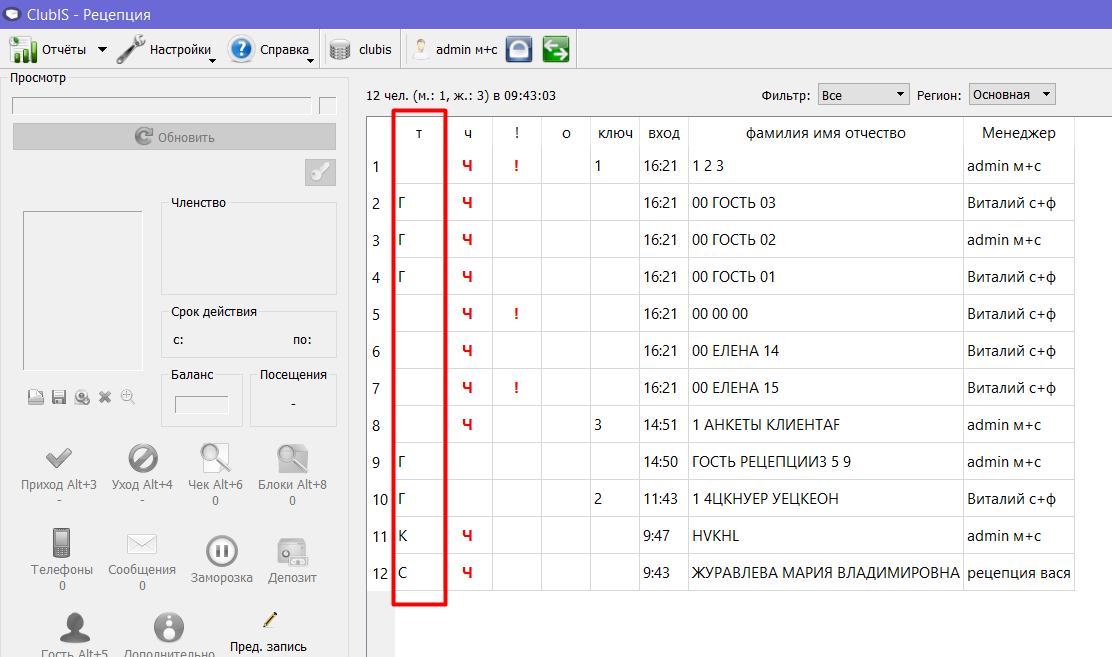Select the 00 ГОСТЬ 02 row
1112x657 pixels.
[x=721, y=240]
